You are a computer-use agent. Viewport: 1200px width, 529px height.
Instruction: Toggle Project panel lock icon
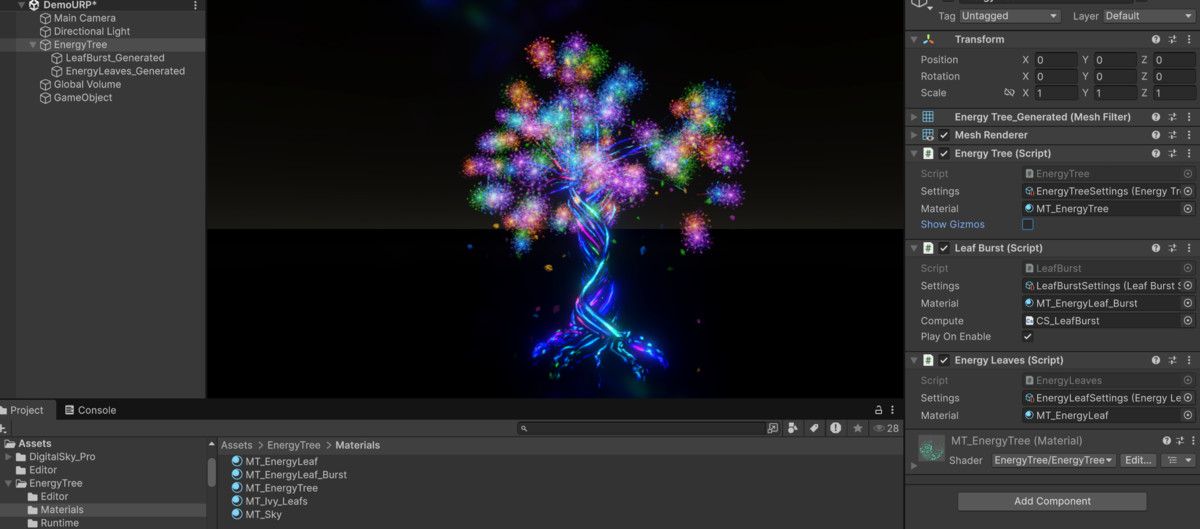[878, 410]
